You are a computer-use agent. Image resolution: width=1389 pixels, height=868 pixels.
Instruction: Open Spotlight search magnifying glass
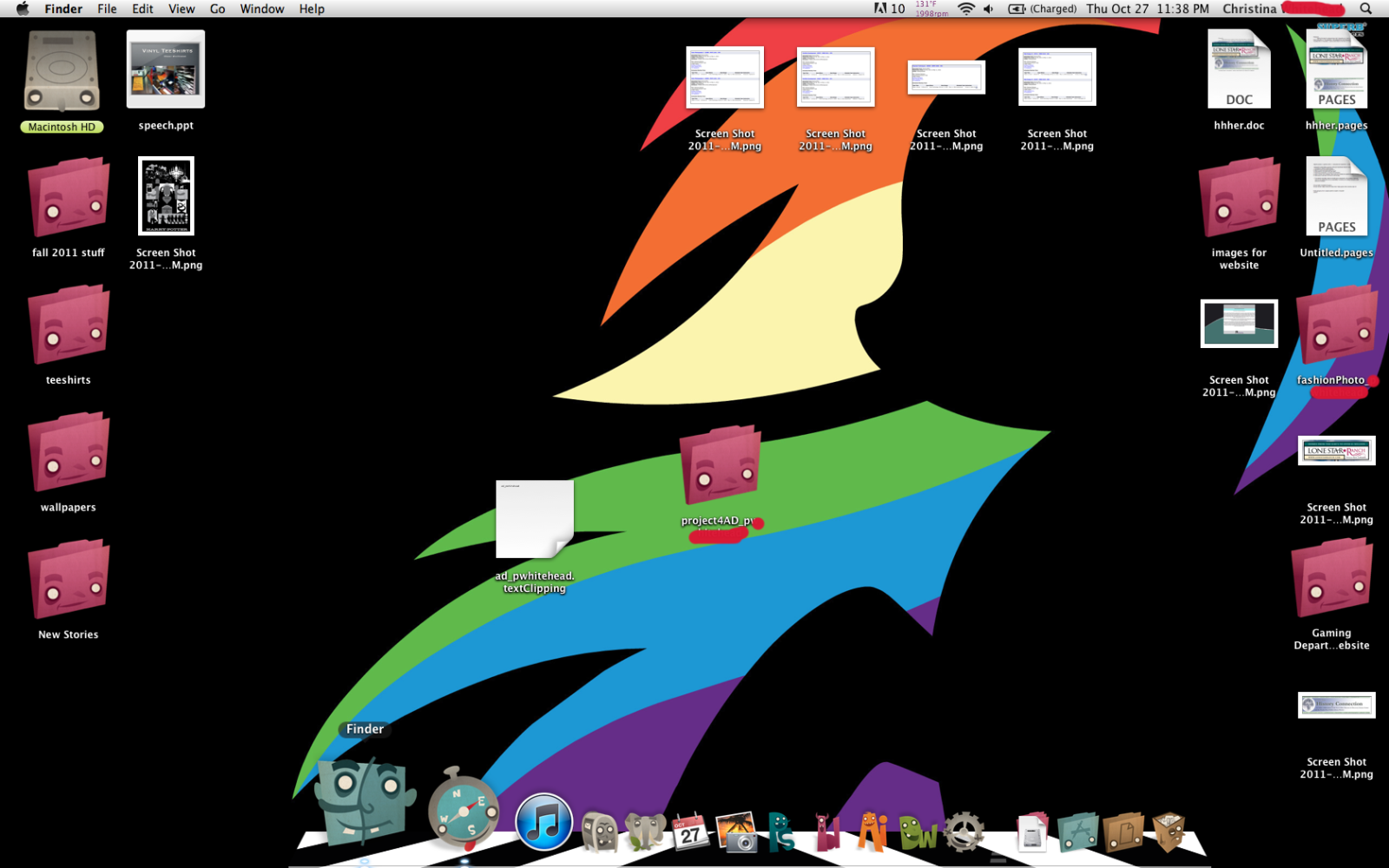click(x=1366, y=9)
